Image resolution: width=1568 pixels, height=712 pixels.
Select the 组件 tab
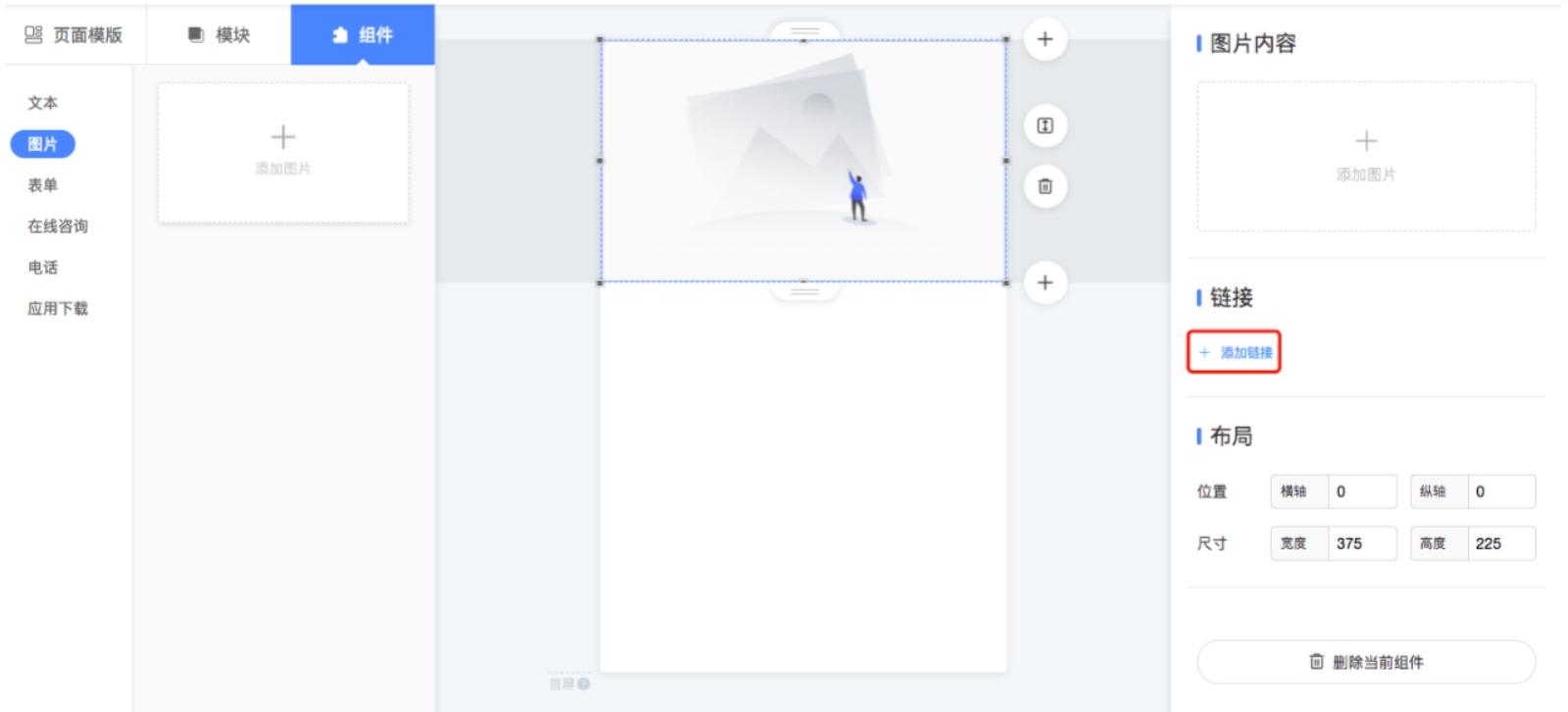pos(363,35)
